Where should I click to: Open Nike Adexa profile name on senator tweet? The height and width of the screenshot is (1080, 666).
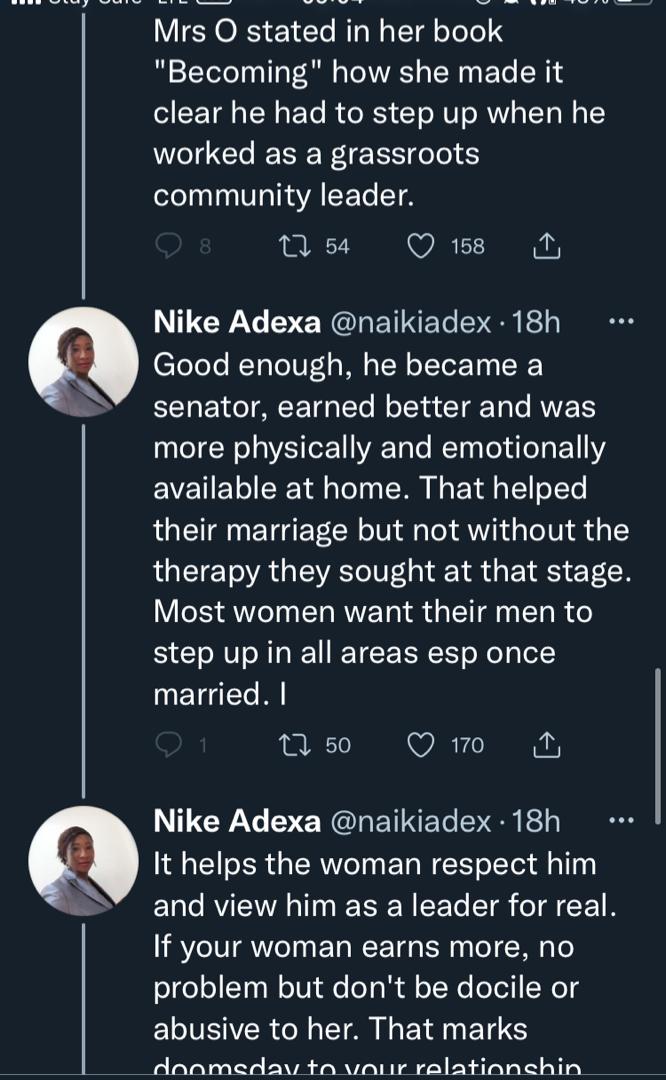[x=237, y=322]
